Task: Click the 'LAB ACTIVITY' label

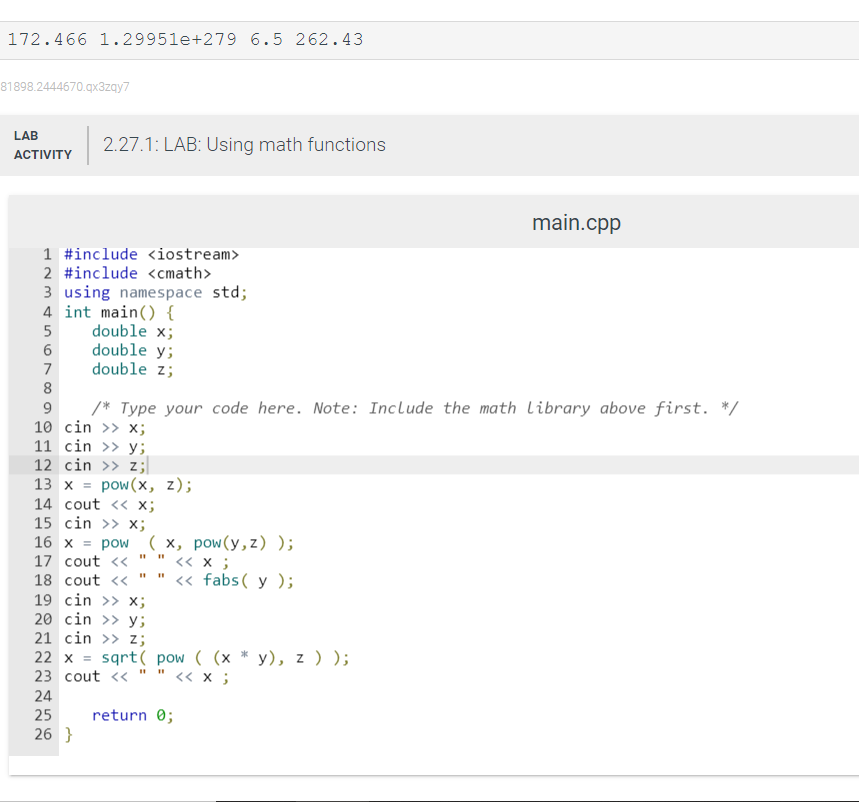Action: [x=43, y=145]
